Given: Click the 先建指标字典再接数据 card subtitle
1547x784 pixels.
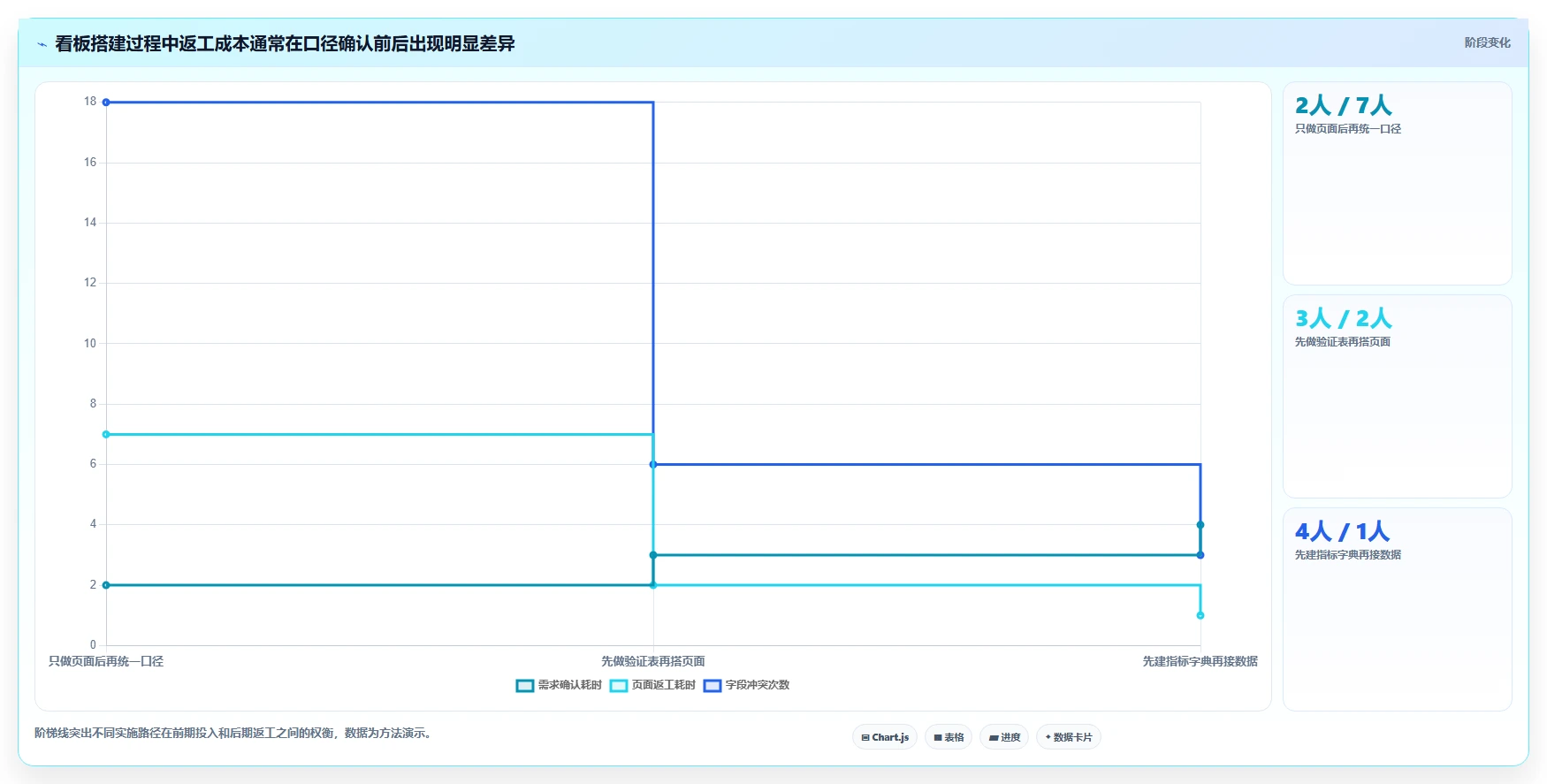Looking at the screenshot, I should point(1348,555).
